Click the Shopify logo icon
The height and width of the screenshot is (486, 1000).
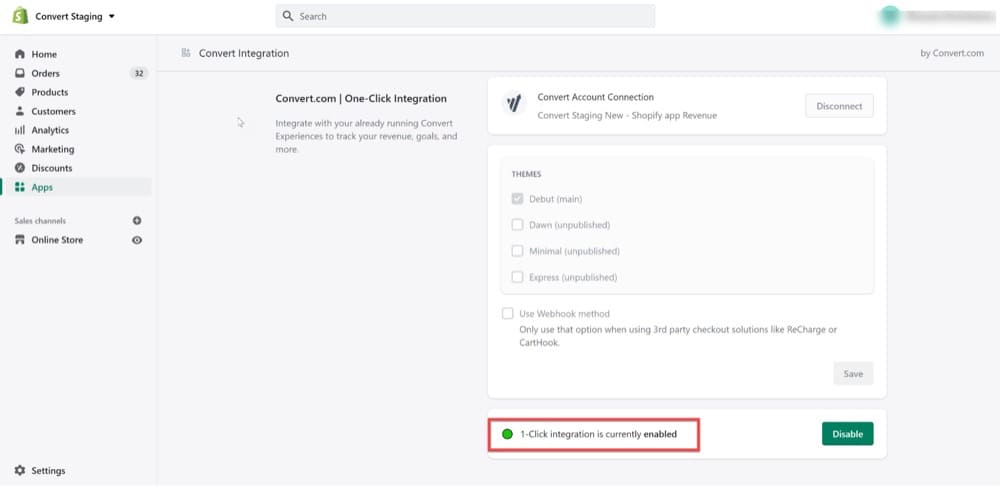[x=20, y=16]
